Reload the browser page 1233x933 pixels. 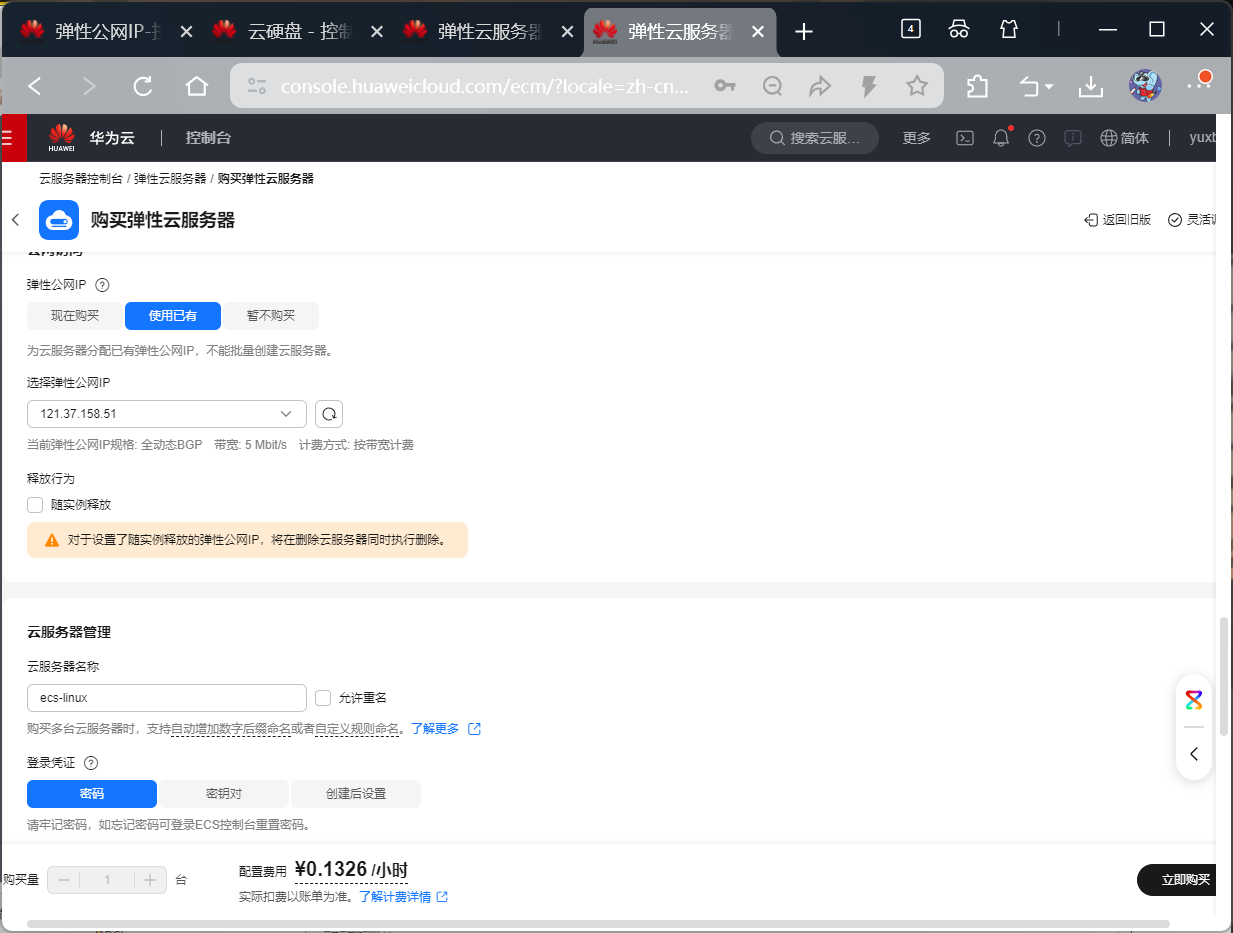[x=143, y=86]
